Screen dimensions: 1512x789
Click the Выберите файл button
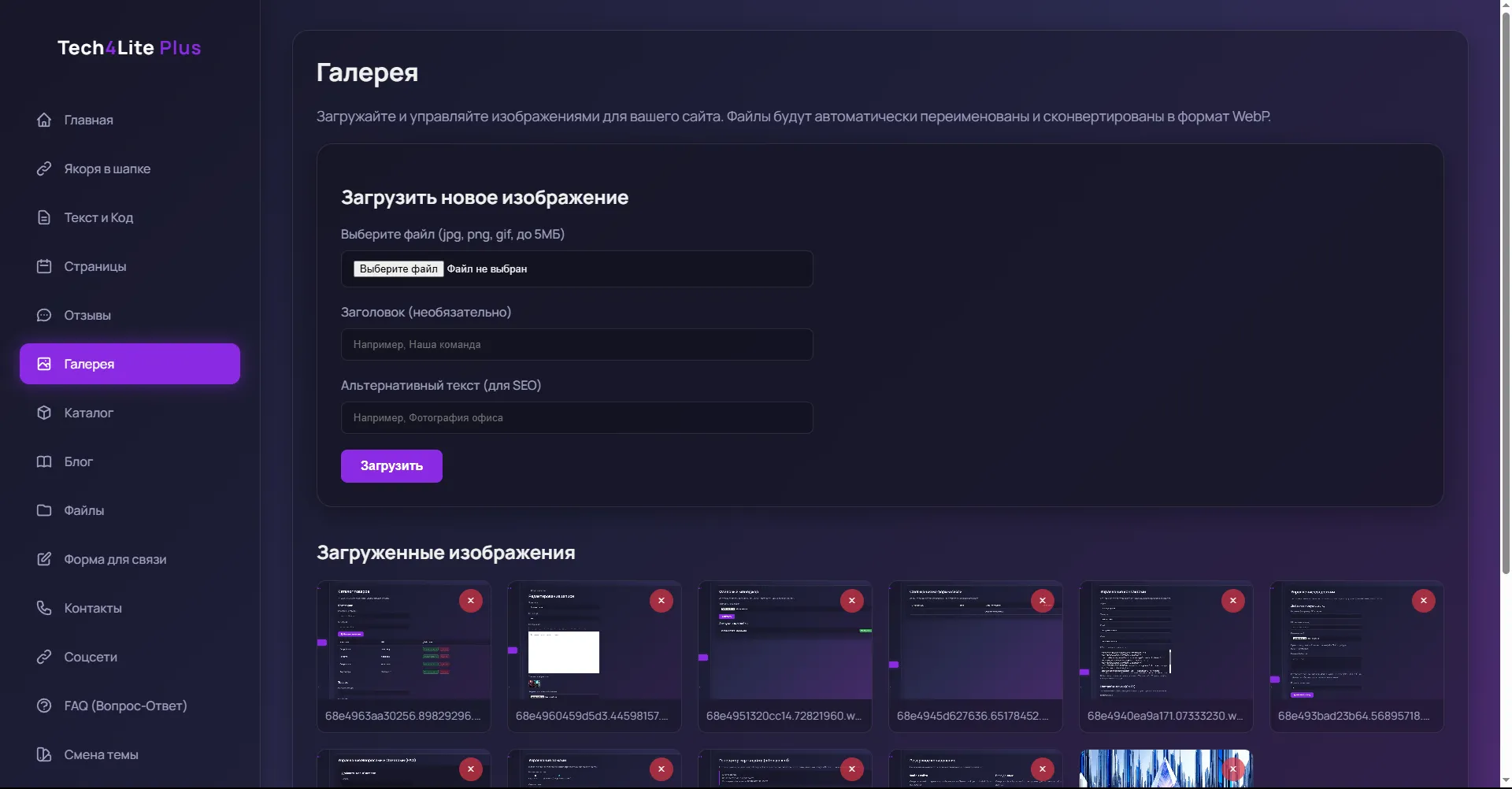(398, 269)
